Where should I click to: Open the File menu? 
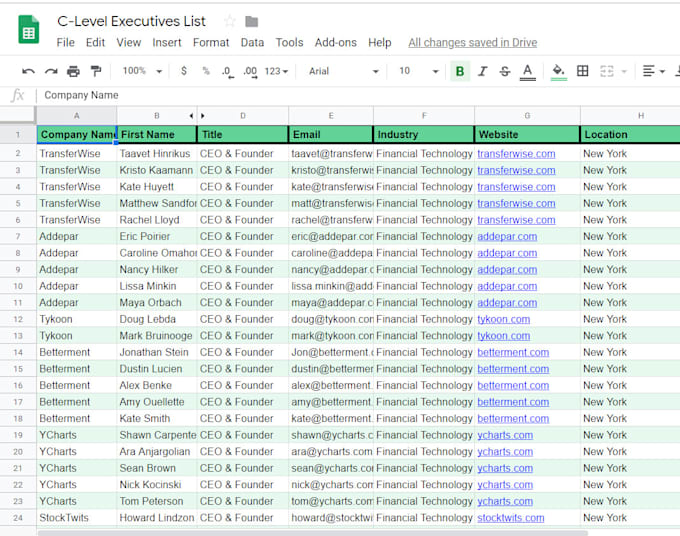click(x=65, y=42)
